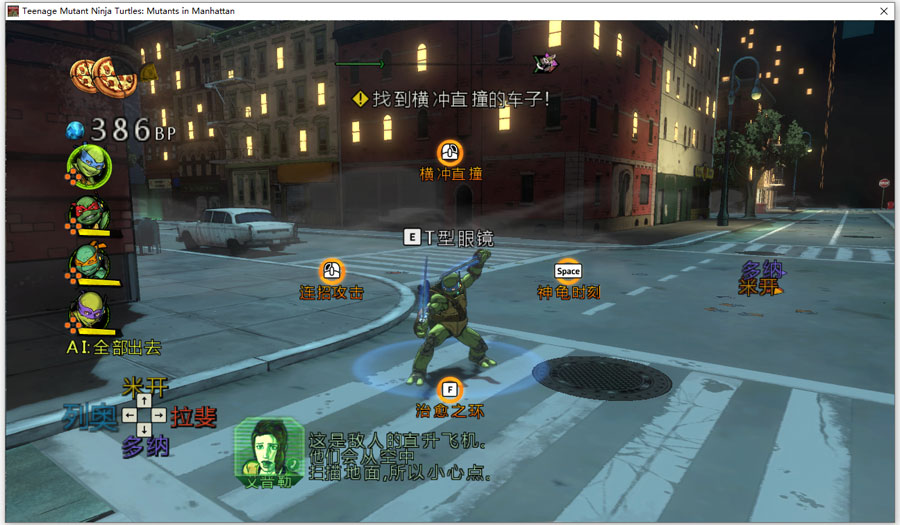900x525 pixels.
Task: Click the 多纳 米开 marker on the street
Action: pyautogui.click(x=761, y=278)
